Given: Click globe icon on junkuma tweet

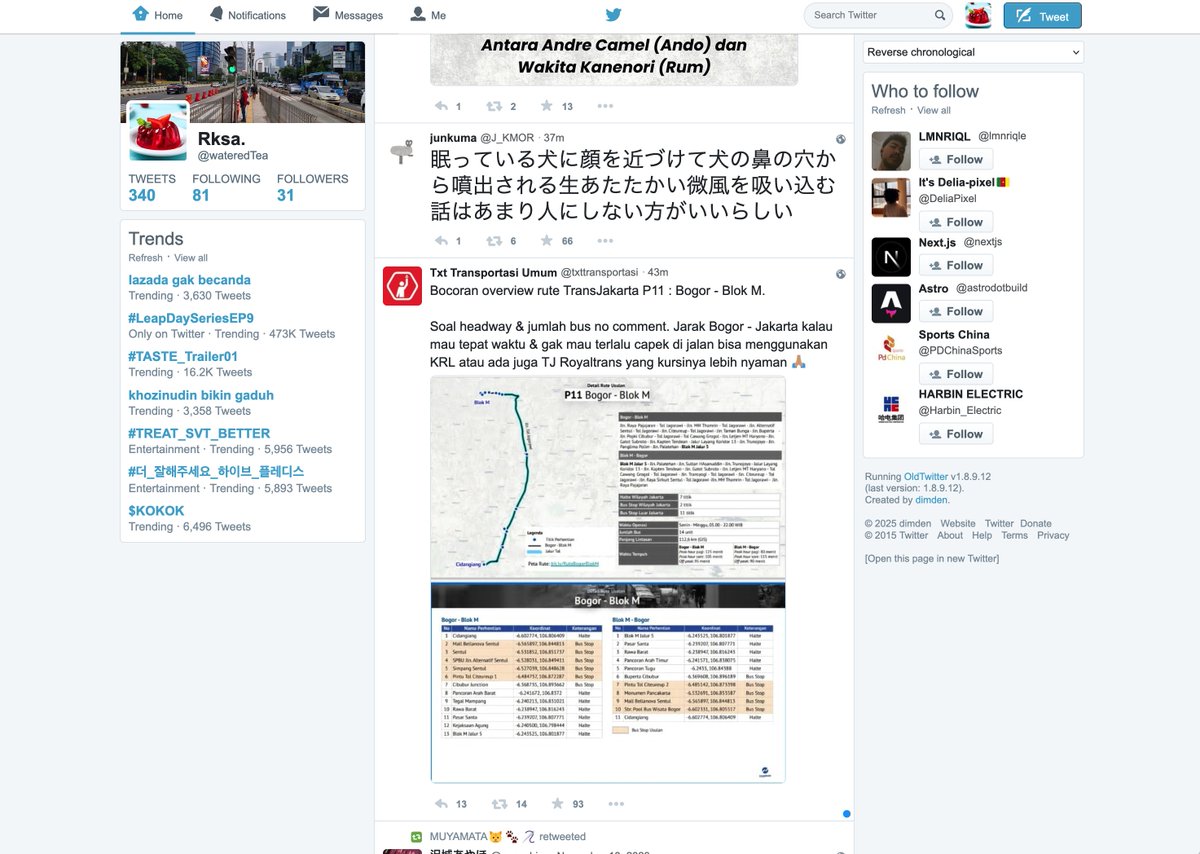Looking at the screenshot, I should (x=841, y=139).
